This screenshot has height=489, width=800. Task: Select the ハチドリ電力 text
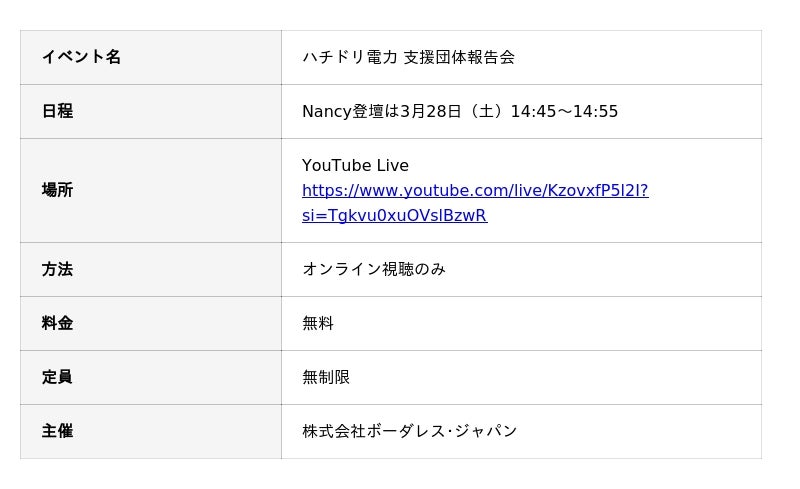coord(350,57)
